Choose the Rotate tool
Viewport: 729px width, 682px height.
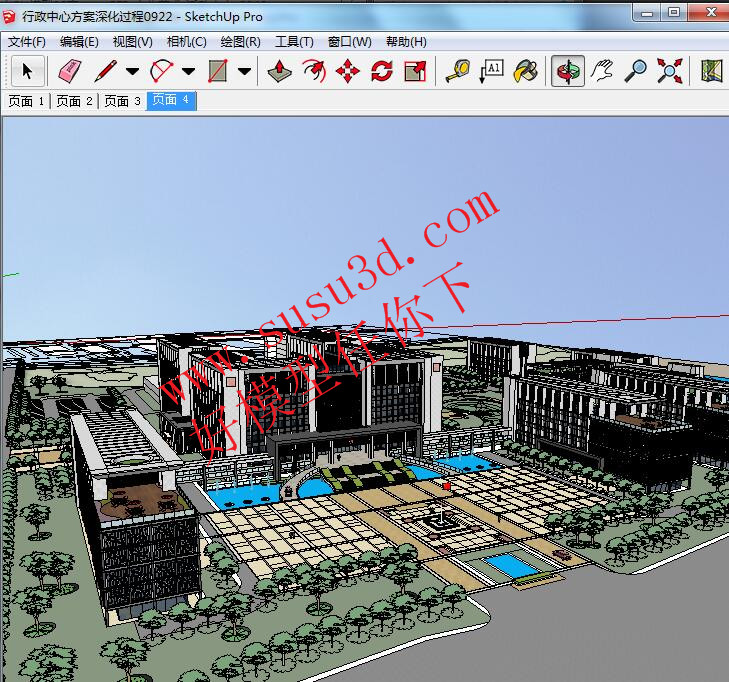click(x=382, y=72)
